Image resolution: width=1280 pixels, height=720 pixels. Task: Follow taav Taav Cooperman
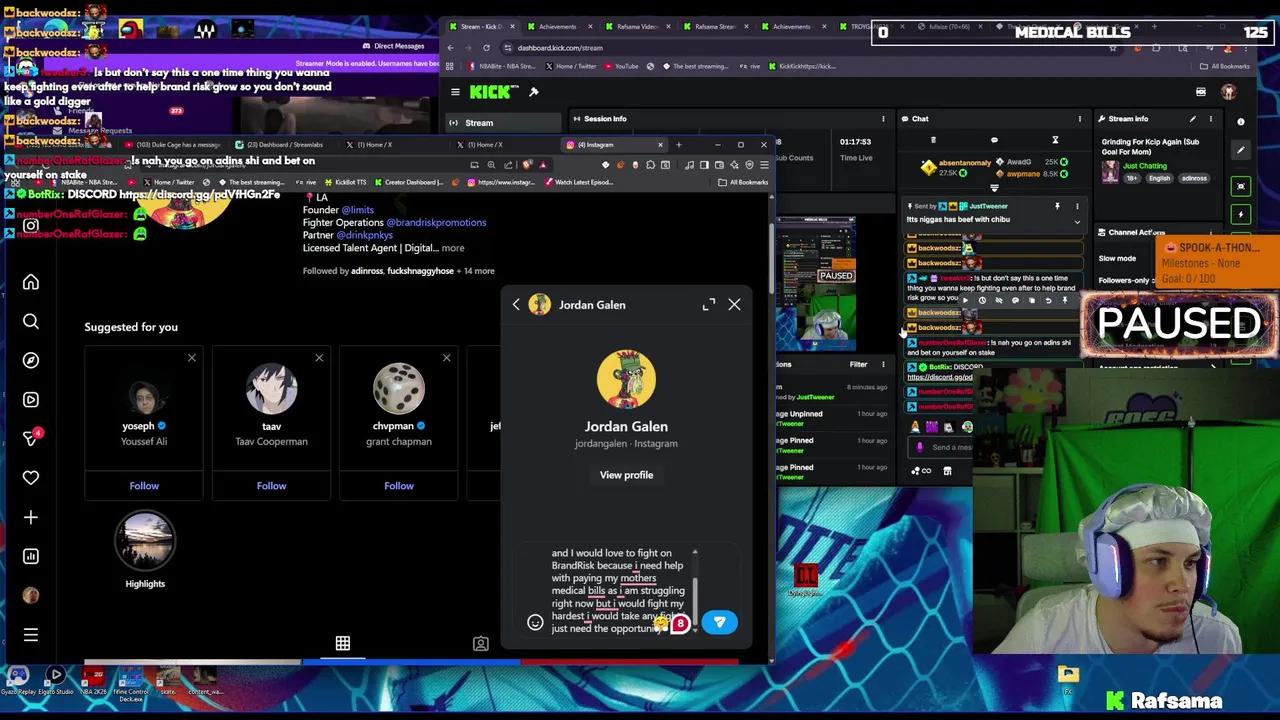click(271, 486)
